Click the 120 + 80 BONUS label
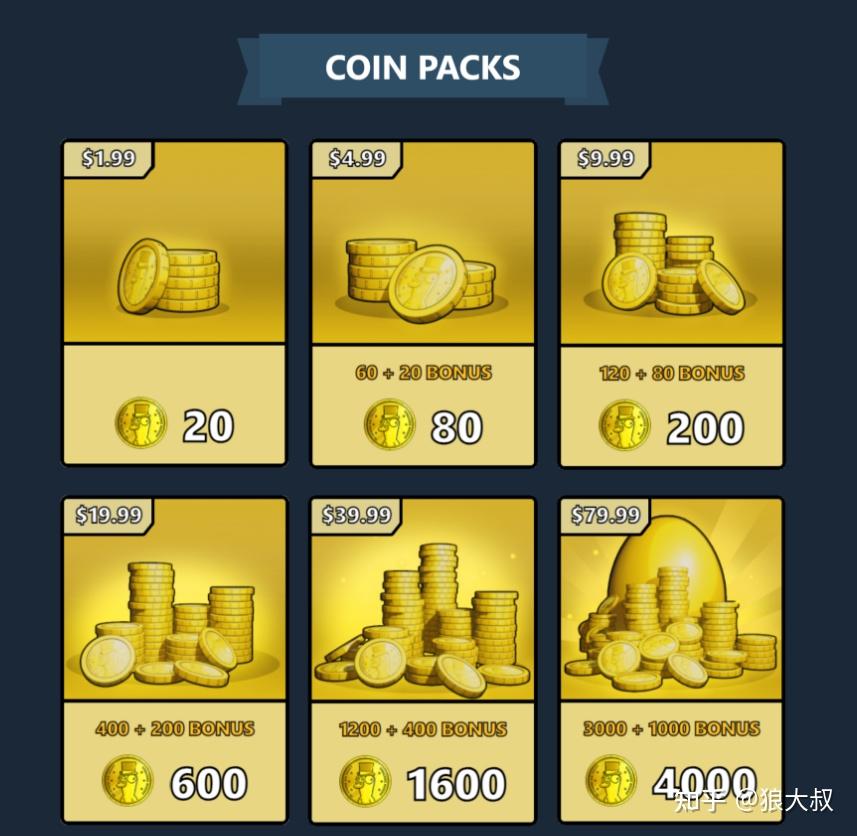 click(672, 373)
